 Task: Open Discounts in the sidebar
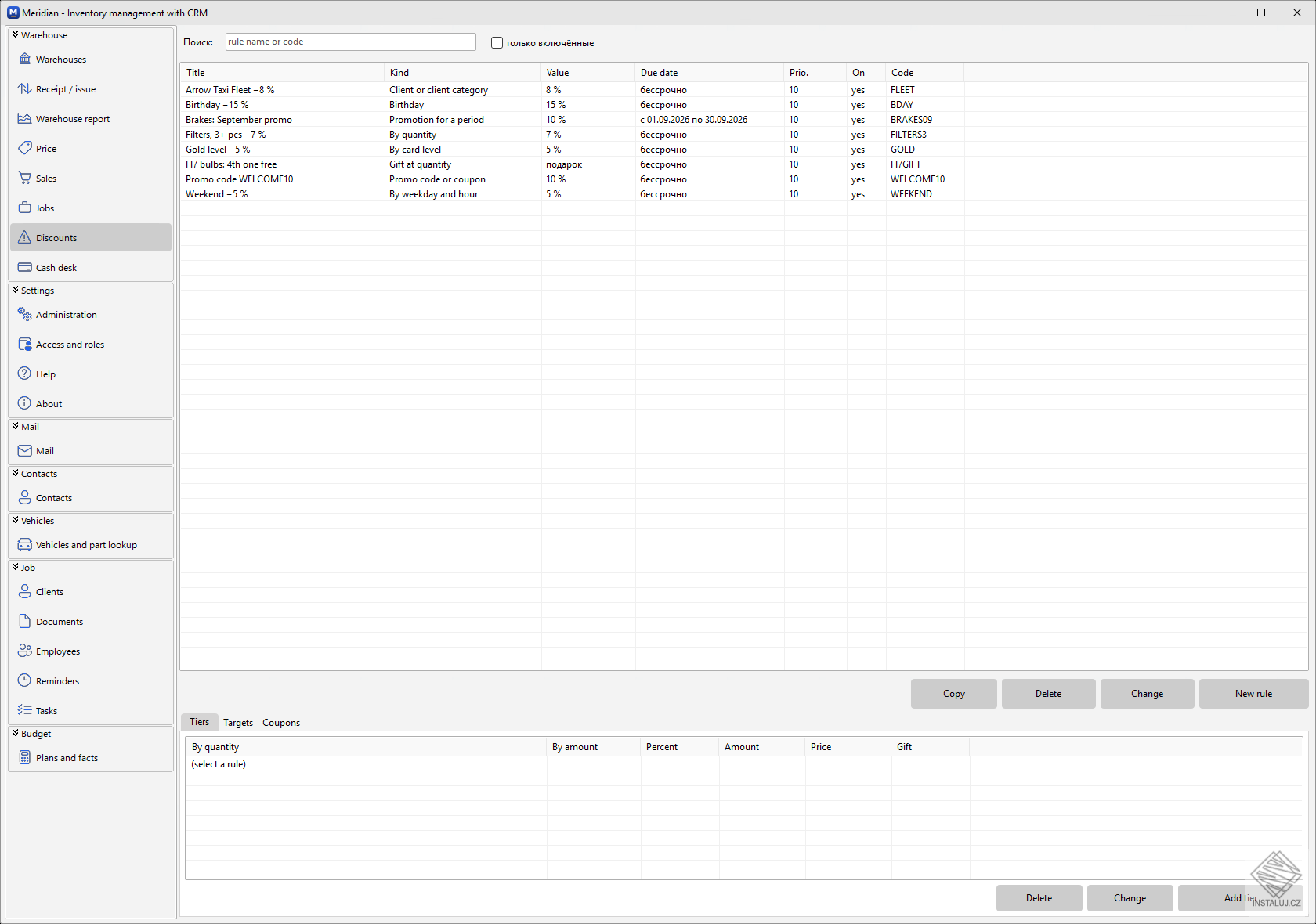91,238
